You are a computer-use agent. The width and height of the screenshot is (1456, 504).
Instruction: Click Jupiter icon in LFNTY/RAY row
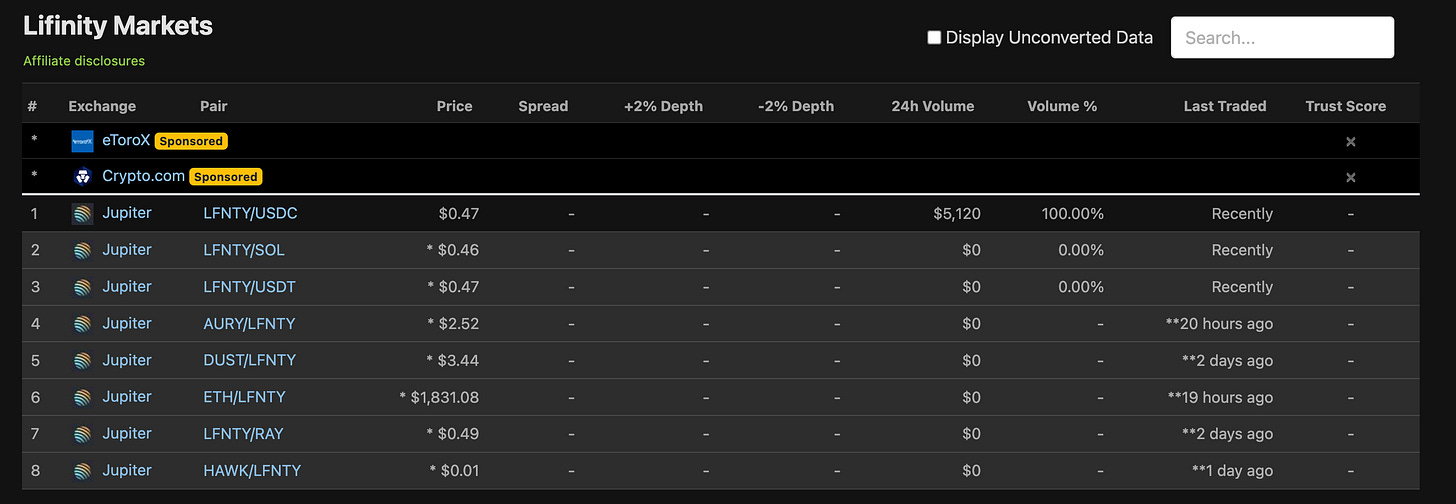click(x=82, y=434)
